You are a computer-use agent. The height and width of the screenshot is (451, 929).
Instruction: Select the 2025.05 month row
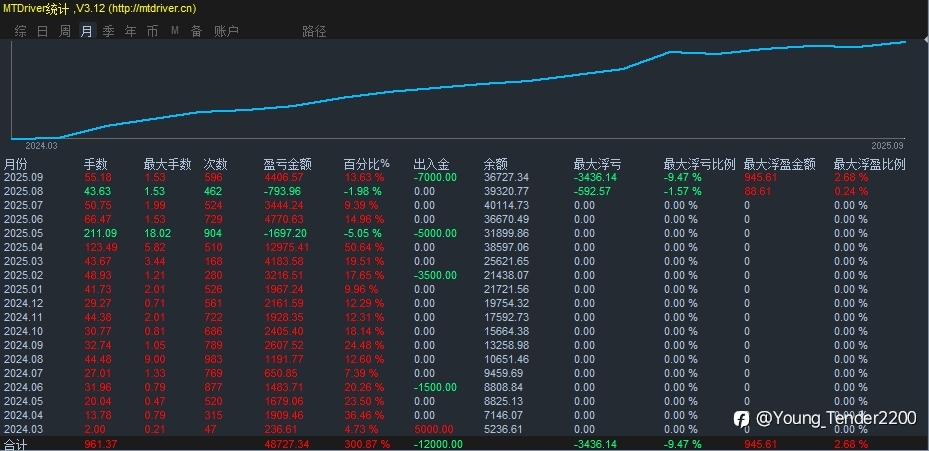click(464, 234)
